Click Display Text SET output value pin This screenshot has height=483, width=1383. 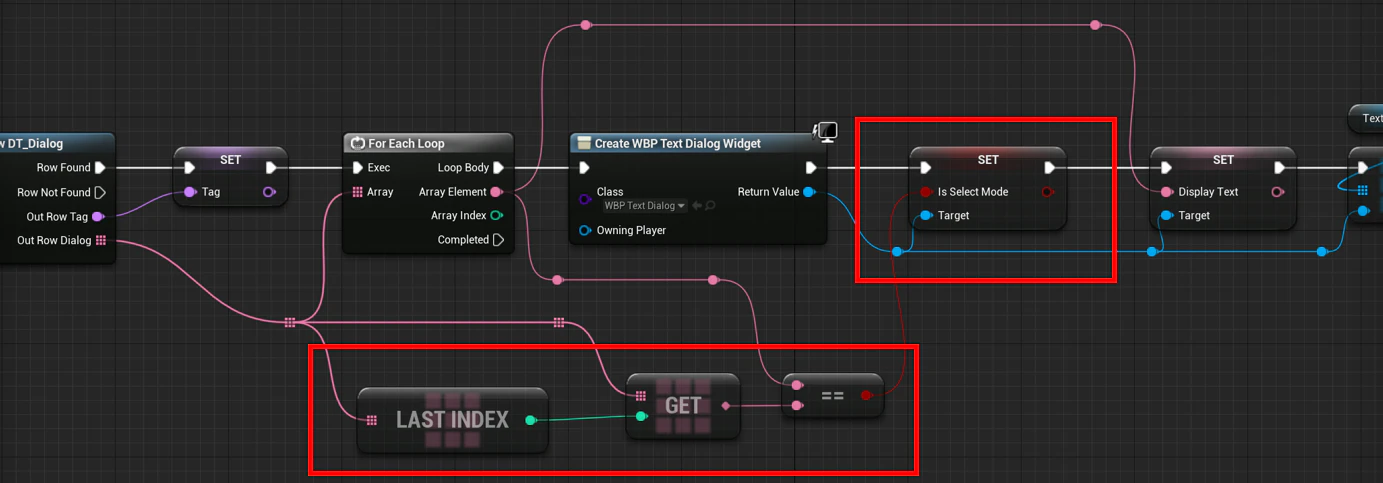pyautogui.click(x=1277, y=192)
